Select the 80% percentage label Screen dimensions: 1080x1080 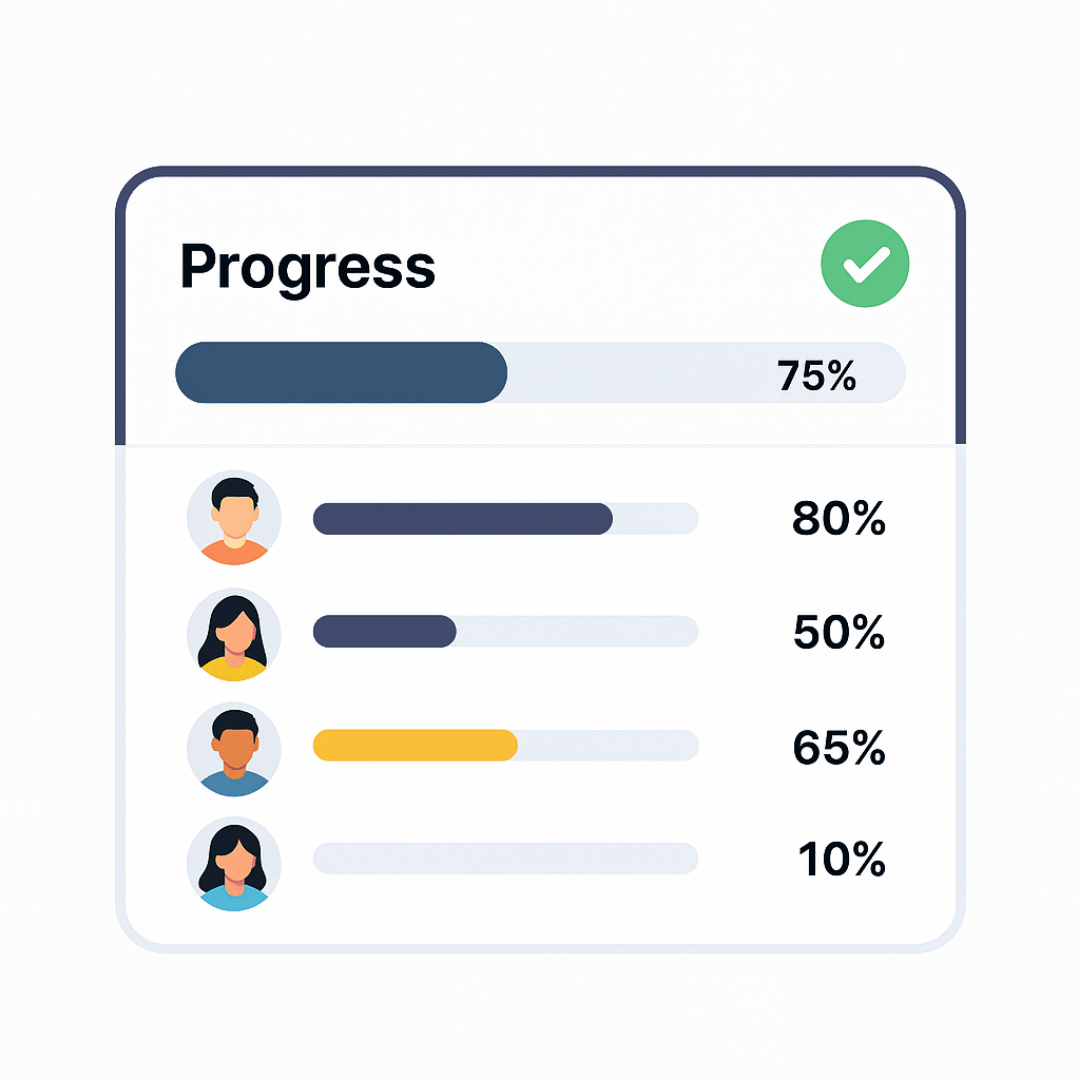pyautogui.click(x=838, y=519)
